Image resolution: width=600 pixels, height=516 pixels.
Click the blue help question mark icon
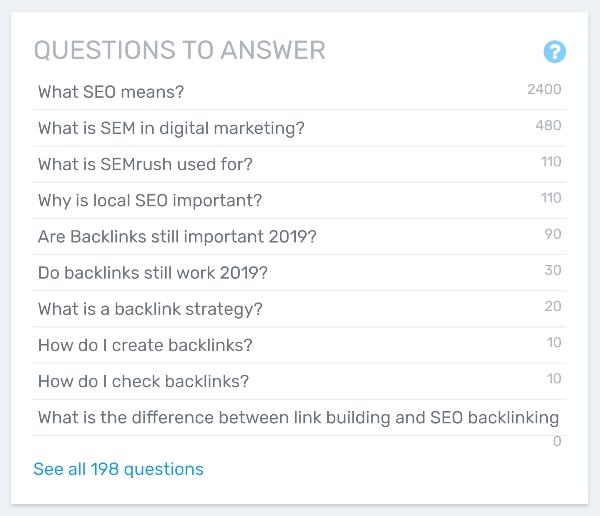[x=554, y=52]
